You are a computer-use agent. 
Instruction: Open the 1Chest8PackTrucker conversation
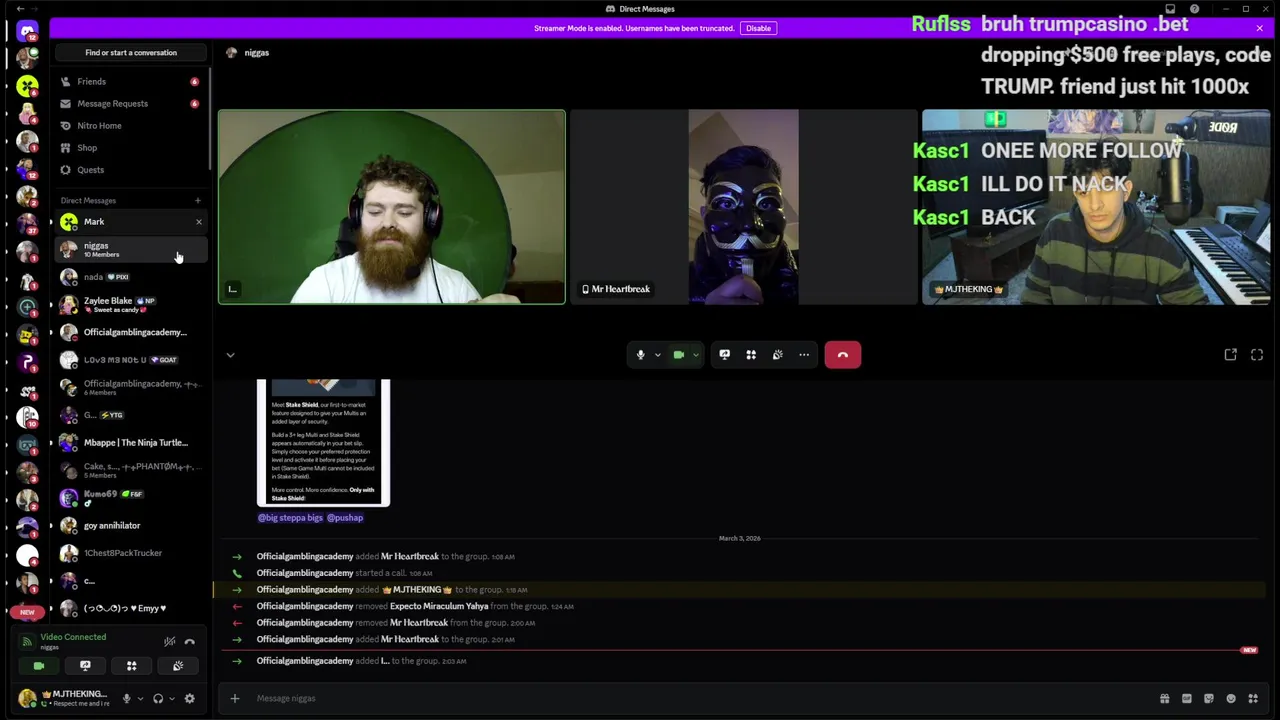[x=130, y=553]
